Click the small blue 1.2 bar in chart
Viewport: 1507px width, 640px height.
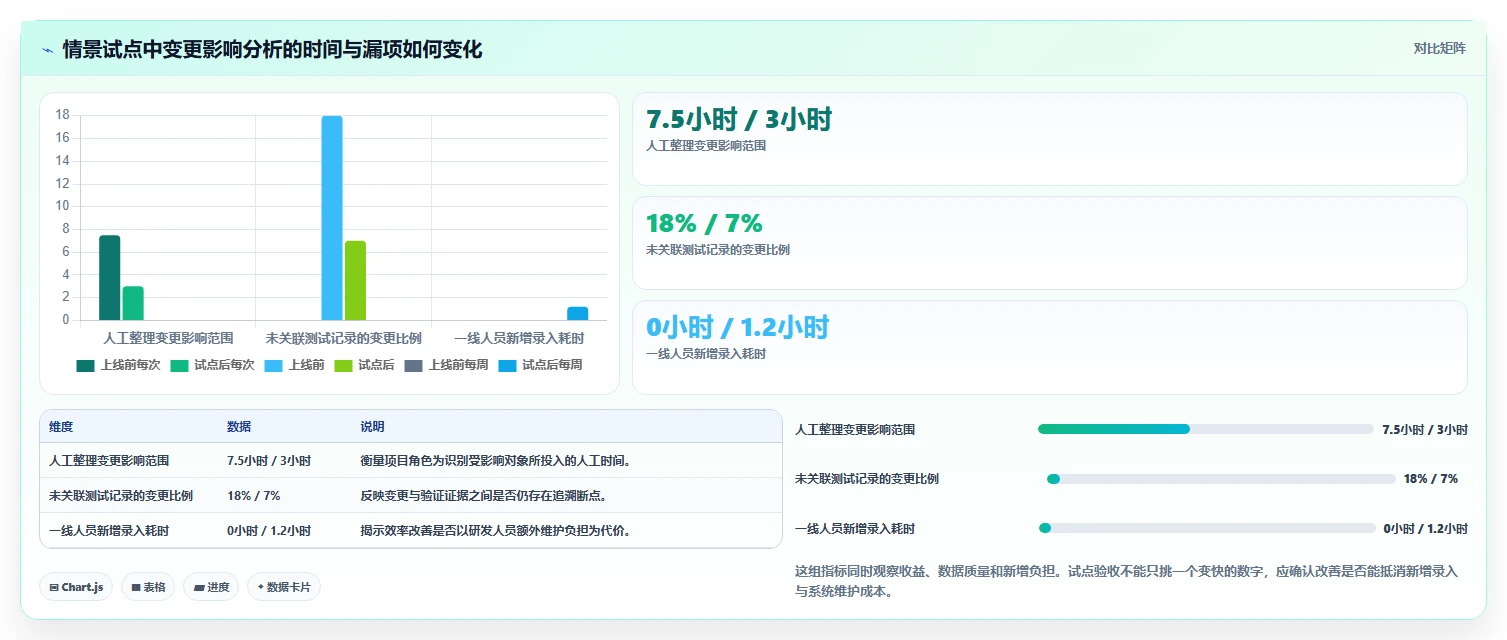(x=577, y=313)
